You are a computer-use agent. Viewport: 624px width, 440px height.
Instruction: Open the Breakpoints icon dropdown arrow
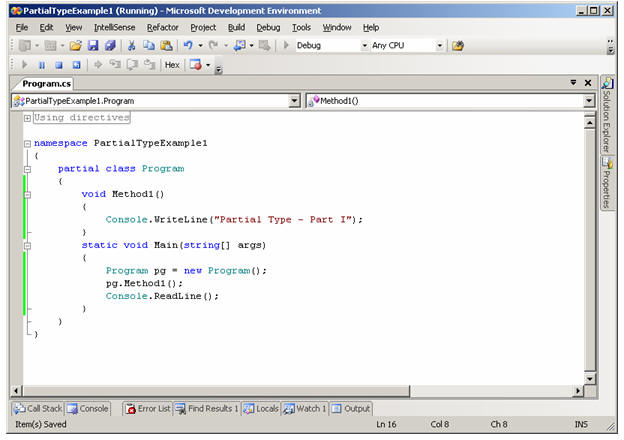(208, 65)
